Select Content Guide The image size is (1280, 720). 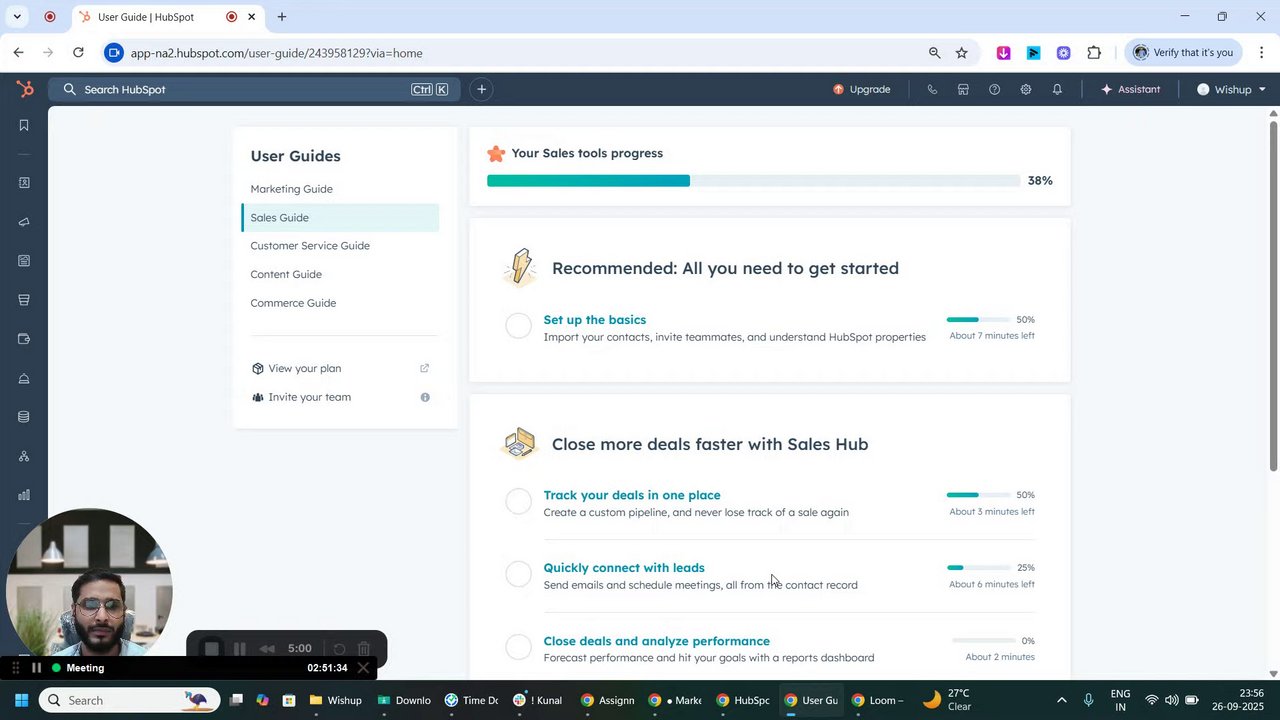pyautogui.click(x=286, y=274)
